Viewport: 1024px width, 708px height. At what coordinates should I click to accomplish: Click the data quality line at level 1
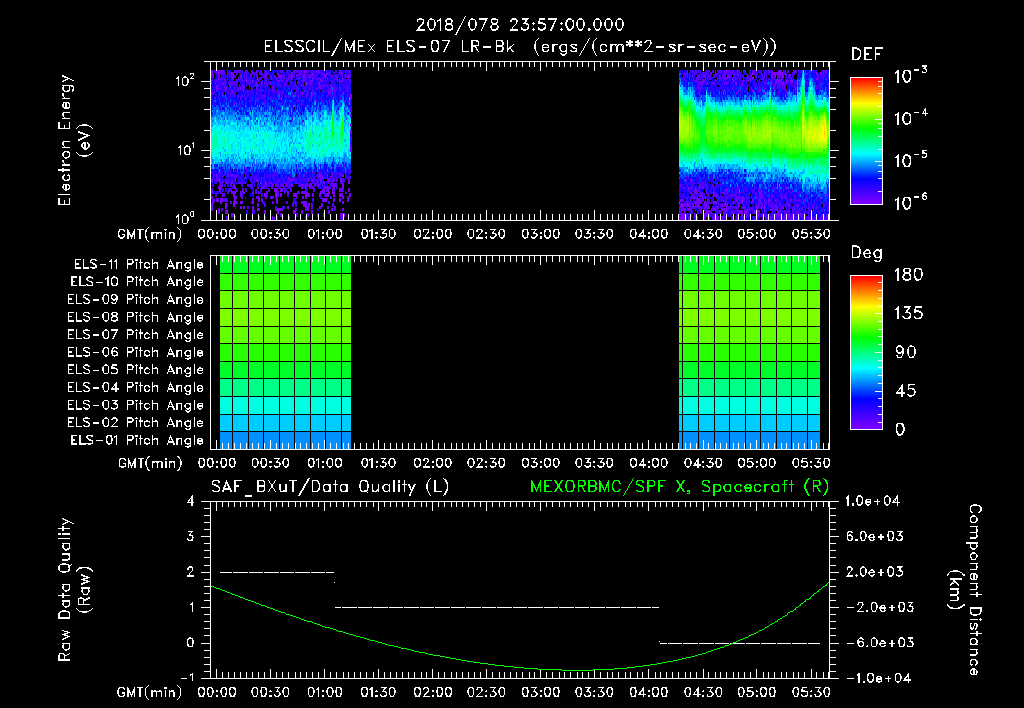coord(497,607)
